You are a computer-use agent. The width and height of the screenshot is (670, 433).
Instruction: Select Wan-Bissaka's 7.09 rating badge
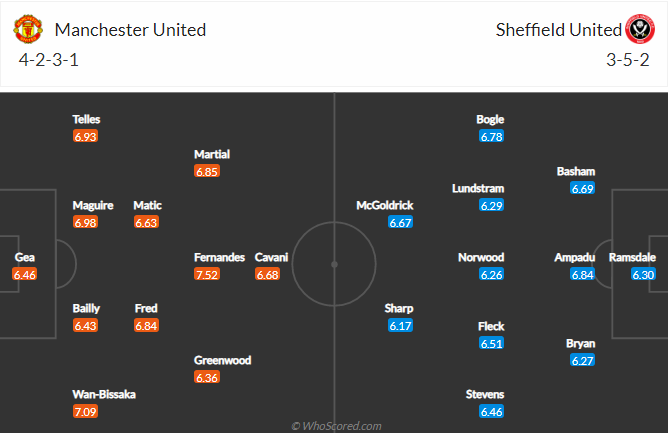click(86, 411)
